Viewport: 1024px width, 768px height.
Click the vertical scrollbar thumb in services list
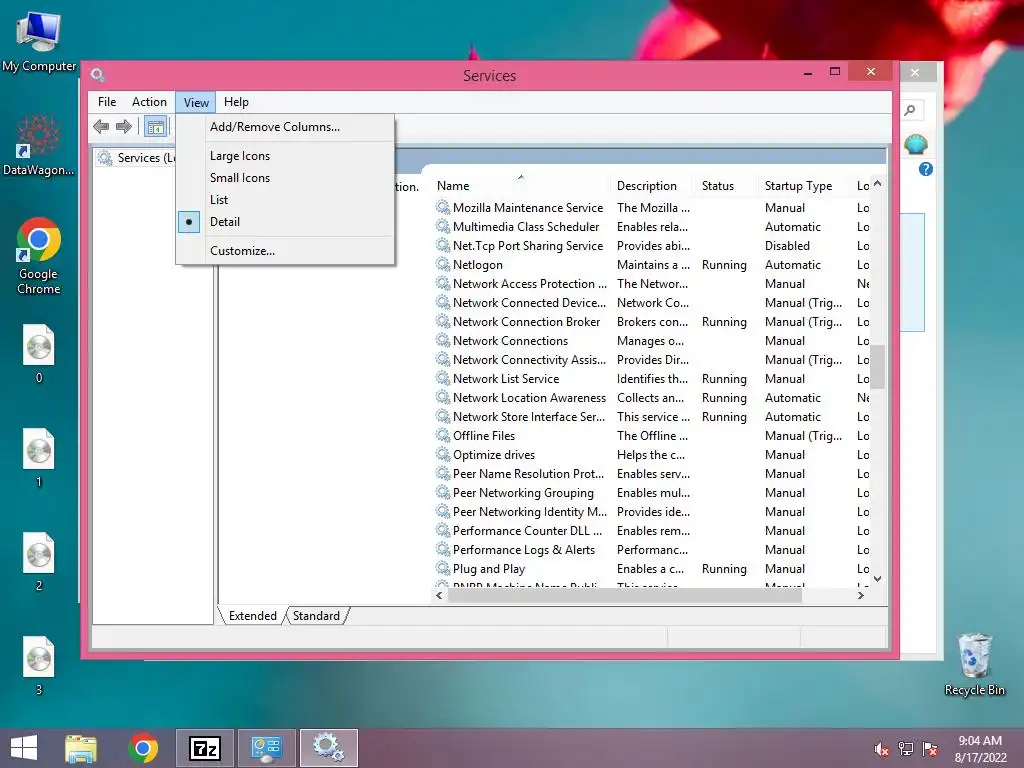pyautogui.click(x=878, y=367)
